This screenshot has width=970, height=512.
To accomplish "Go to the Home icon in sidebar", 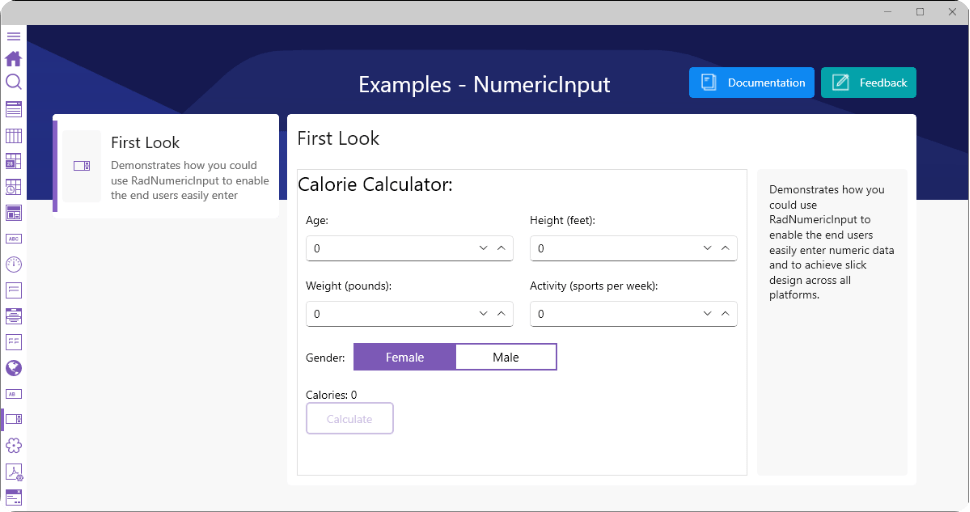I will pyautogui.click(x=13, y=59).
